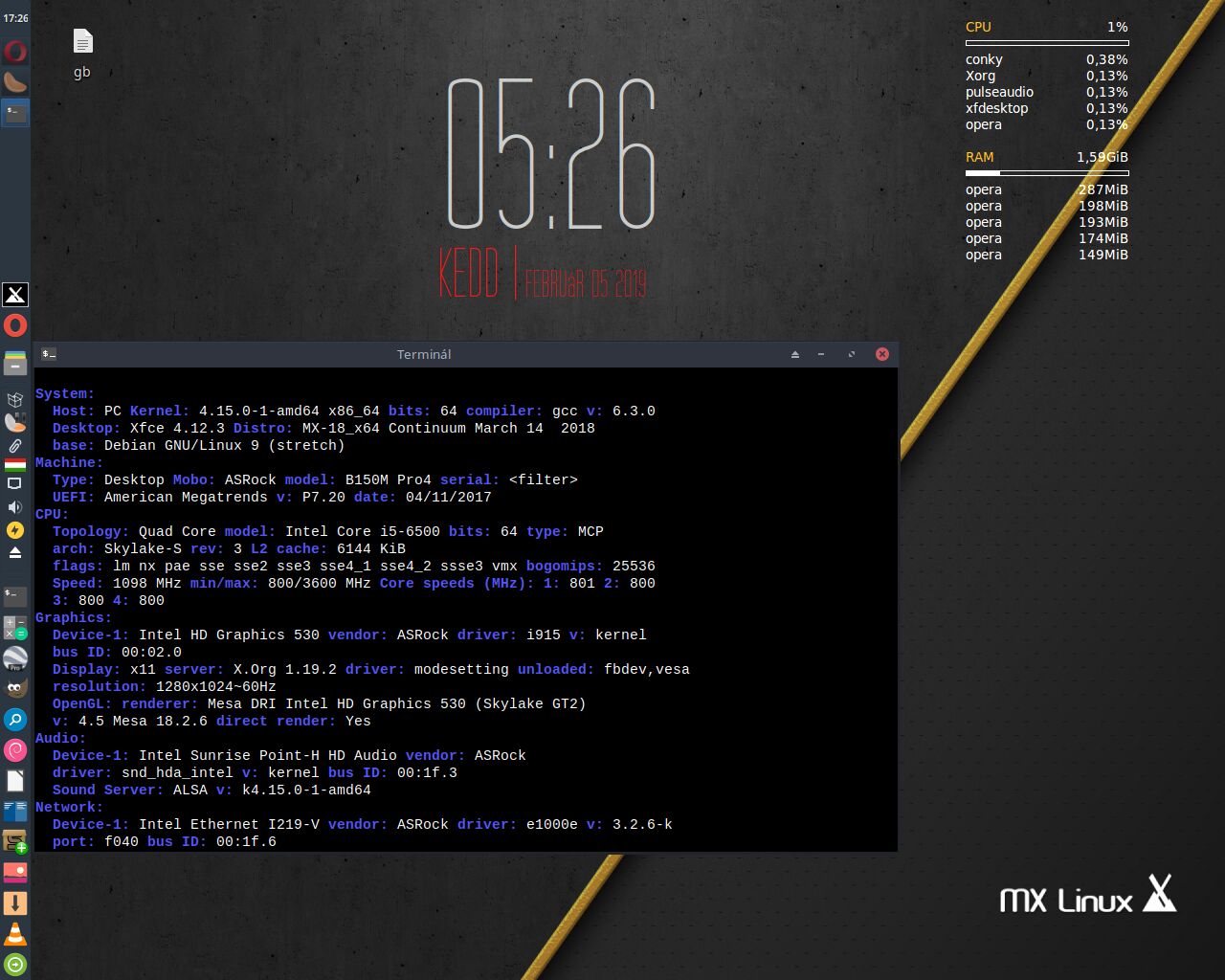Screen dimensions: 1225x980
Task: Click the 287MiB opera memory entry
Action: coord(1102,189)
